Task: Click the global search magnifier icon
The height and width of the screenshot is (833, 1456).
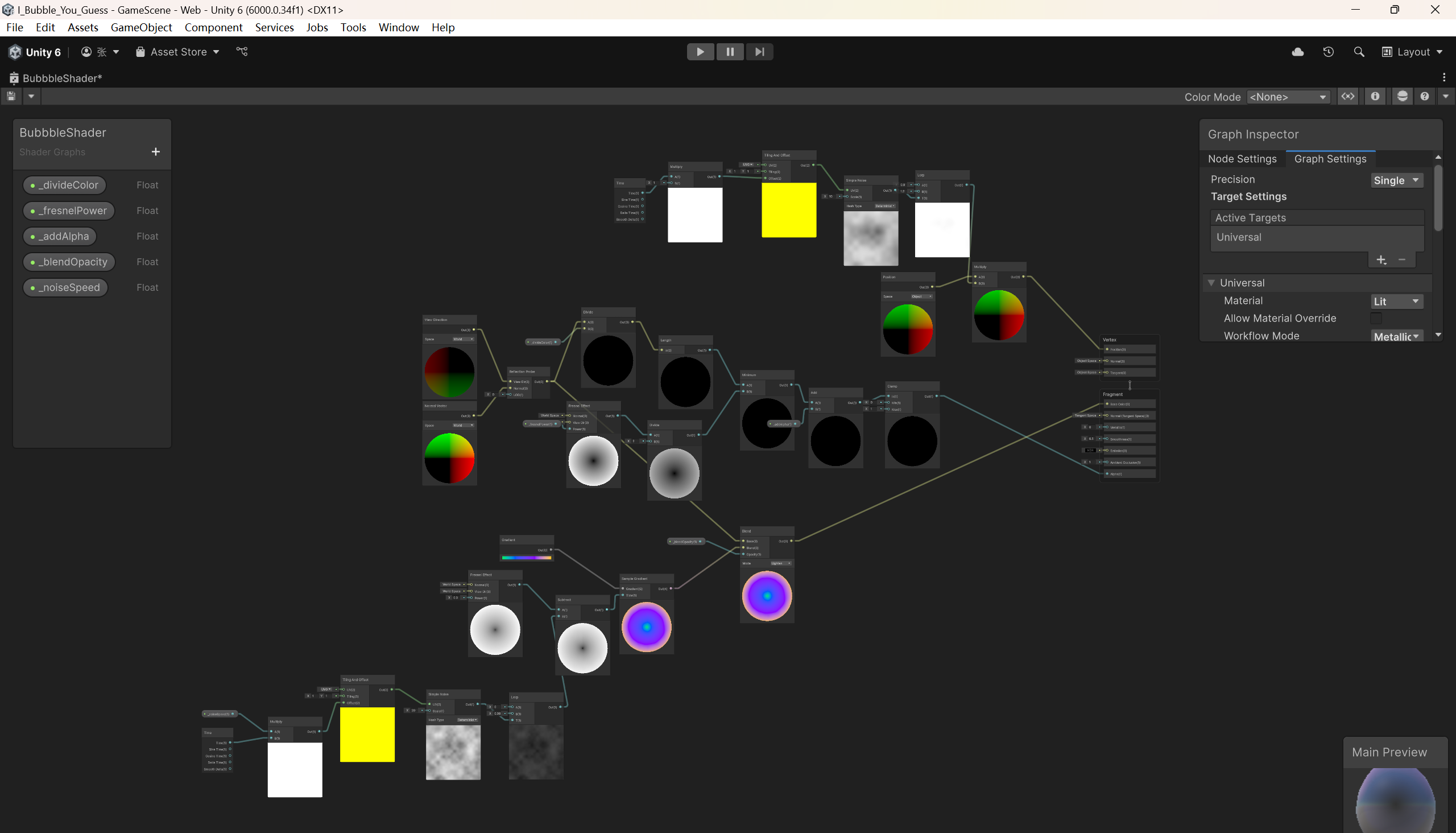Action: [x=1359, y=52]
